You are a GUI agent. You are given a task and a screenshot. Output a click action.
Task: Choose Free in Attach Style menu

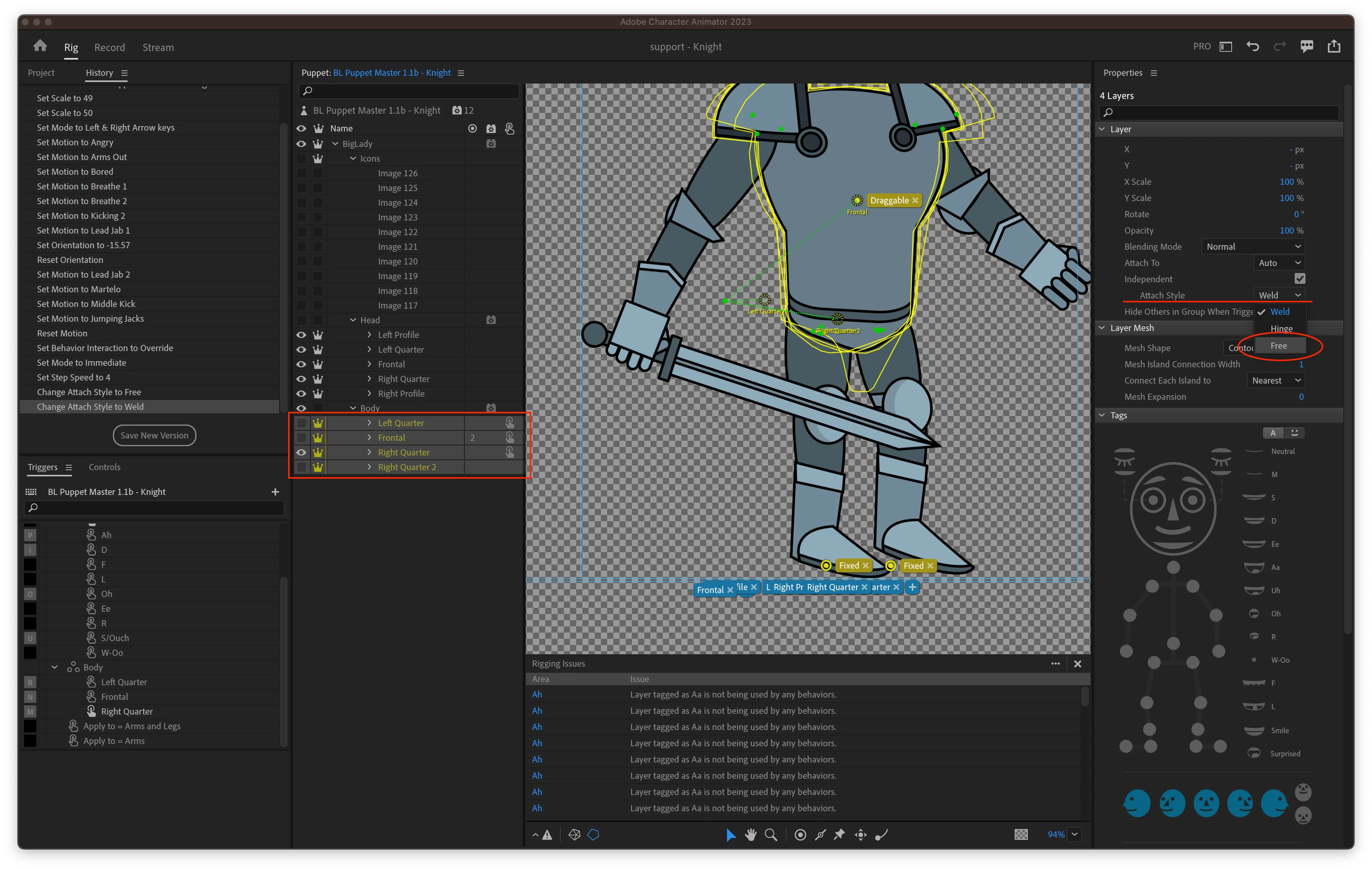pyautogui.click(x=1278, y=346)
